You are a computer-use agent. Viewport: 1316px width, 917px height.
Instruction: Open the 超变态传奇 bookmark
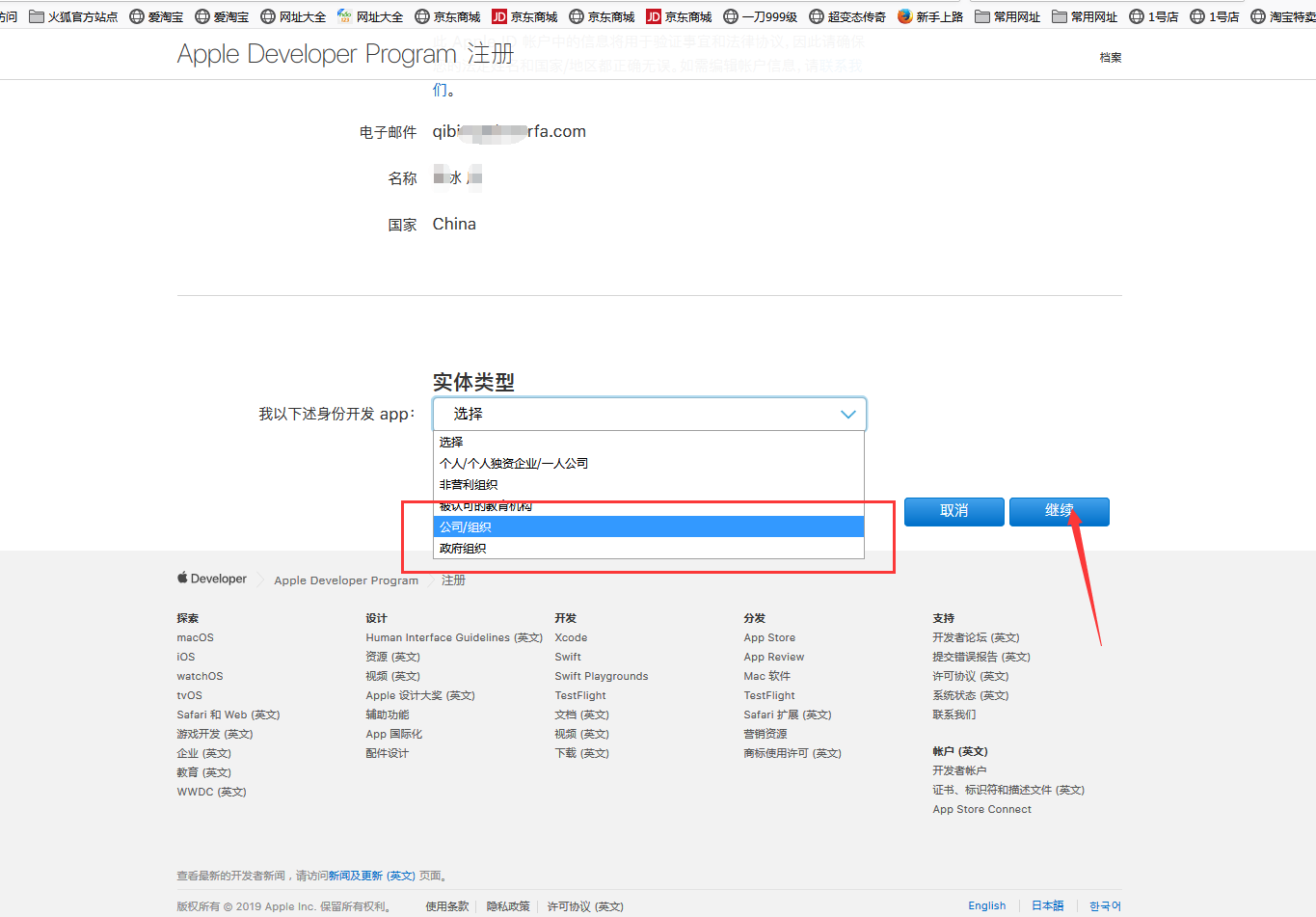(847, 16)
